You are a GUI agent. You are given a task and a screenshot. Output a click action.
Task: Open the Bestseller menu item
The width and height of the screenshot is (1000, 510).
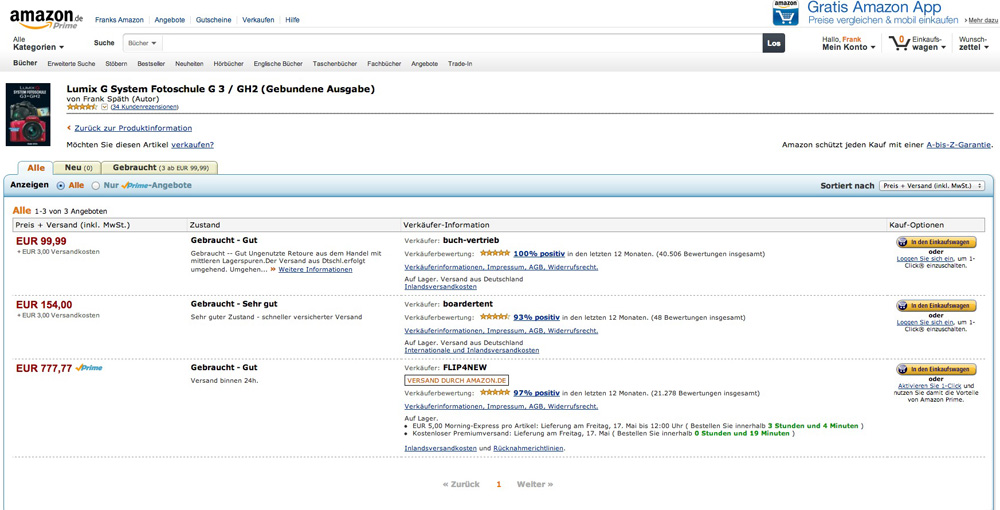click(151, 64)
